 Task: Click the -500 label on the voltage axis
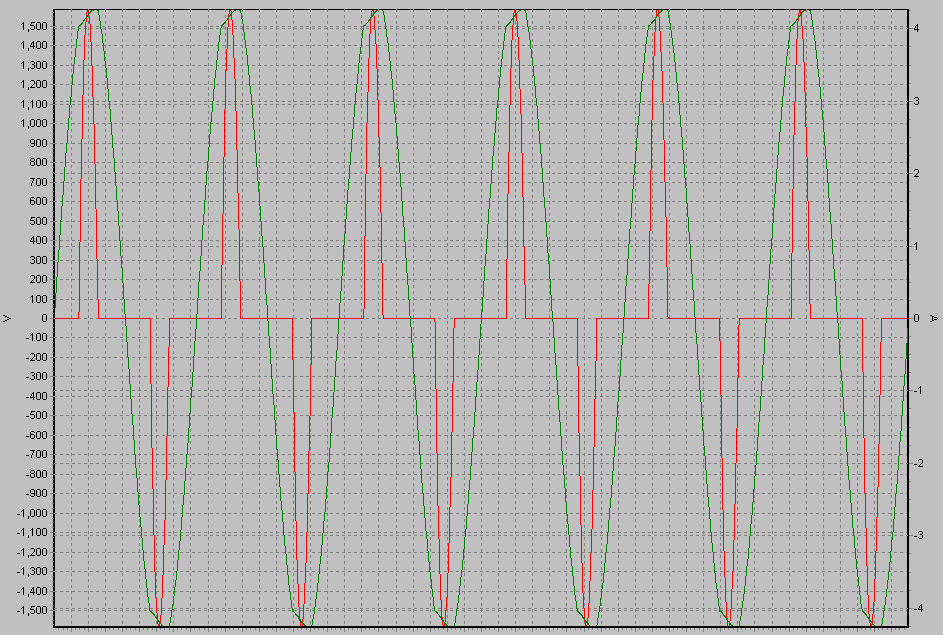tap(35, 416)
